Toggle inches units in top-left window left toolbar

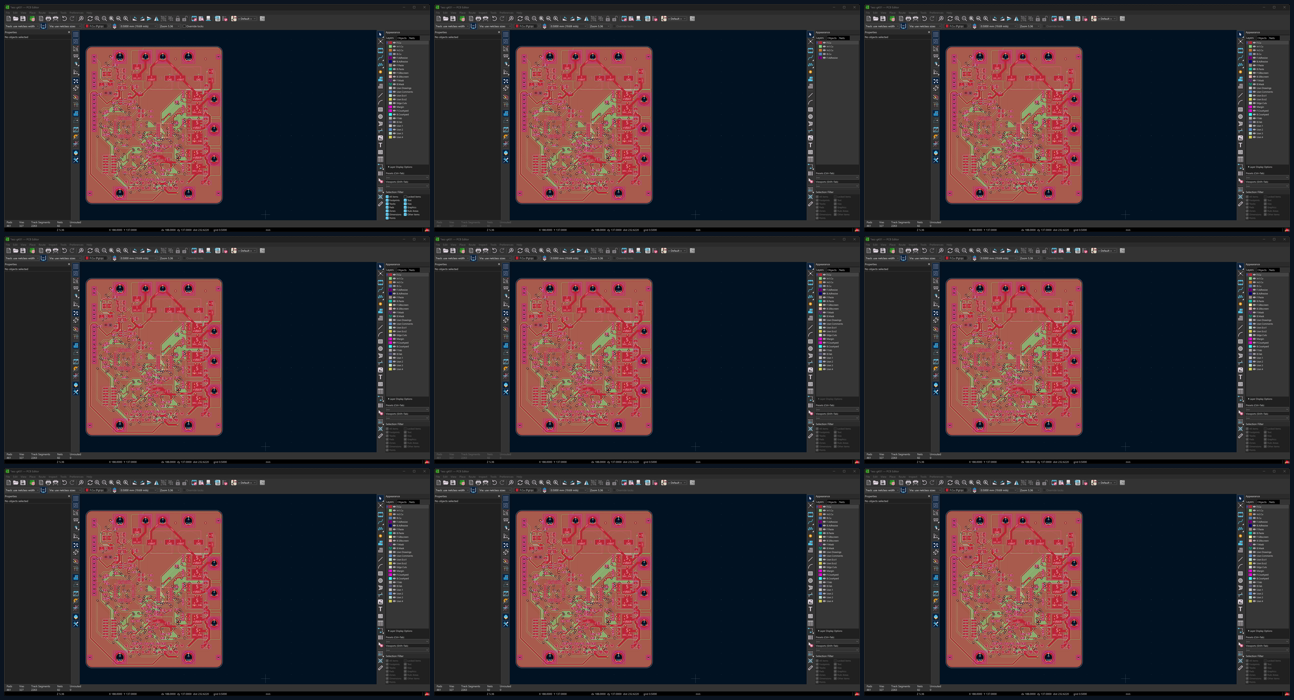pos(76,56)
